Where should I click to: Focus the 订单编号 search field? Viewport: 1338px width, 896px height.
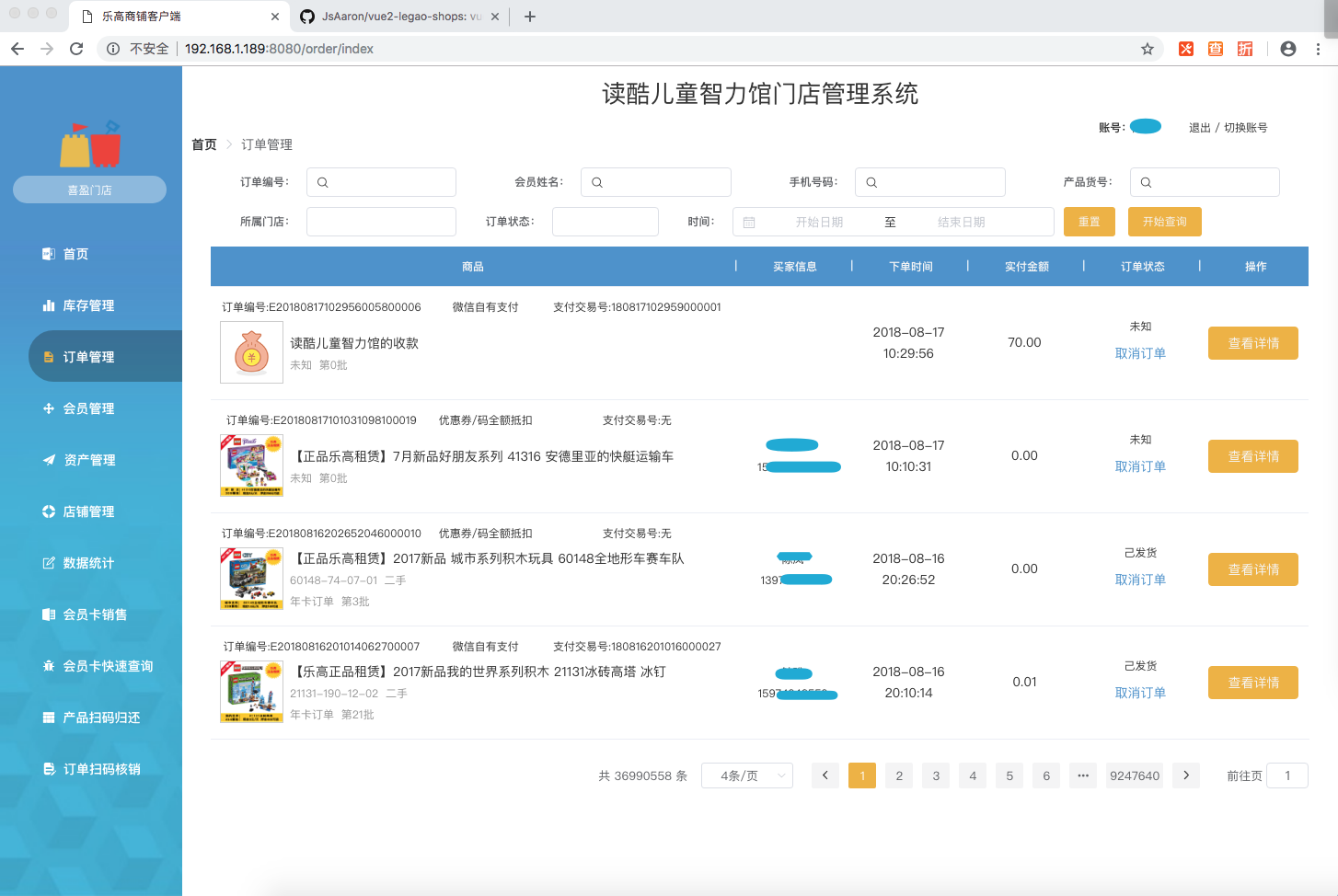[x=381, y=182]
